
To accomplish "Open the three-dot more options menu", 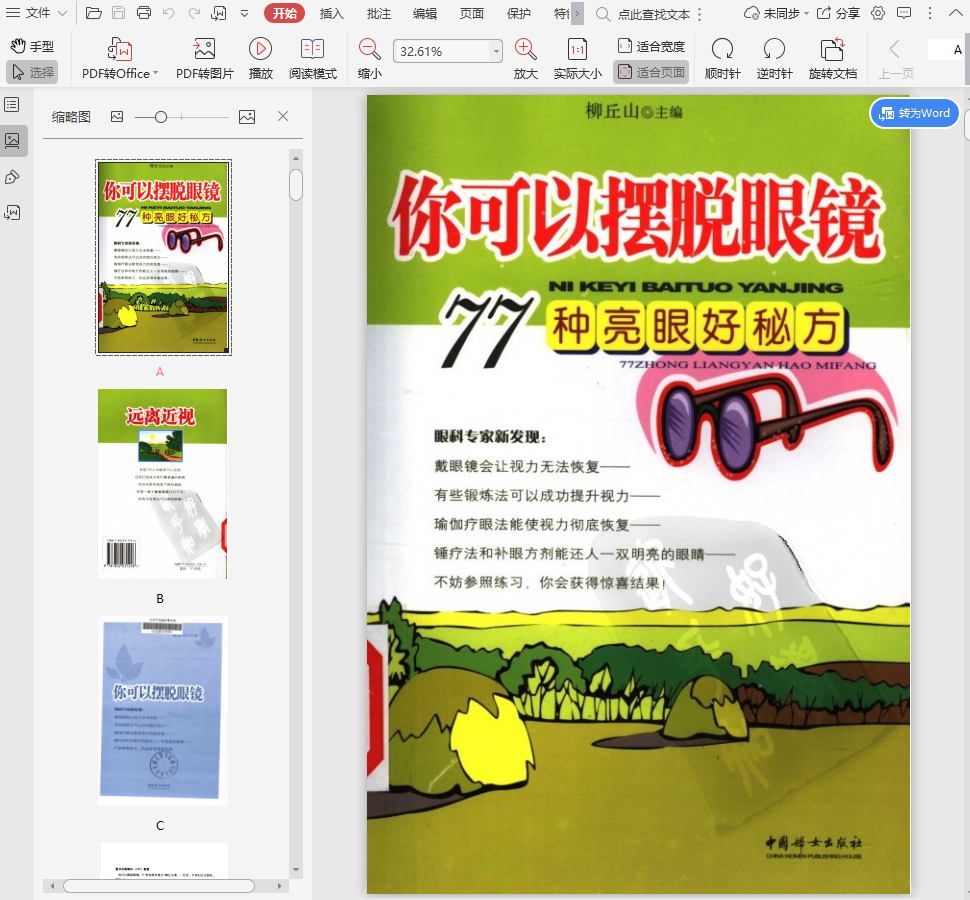I will tap(930, 13).
